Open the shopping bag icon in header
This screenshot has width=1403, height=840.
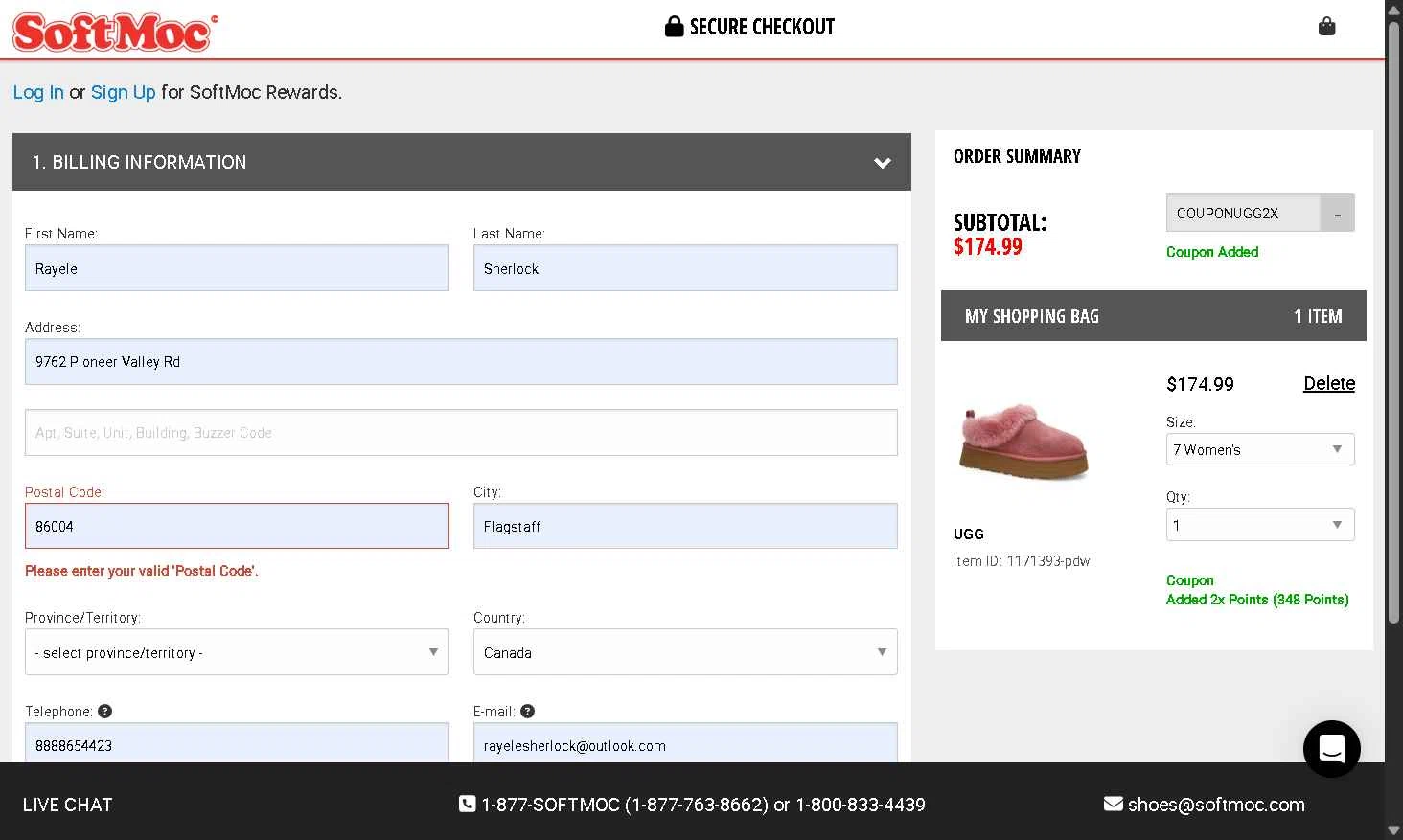point(1326,26)
